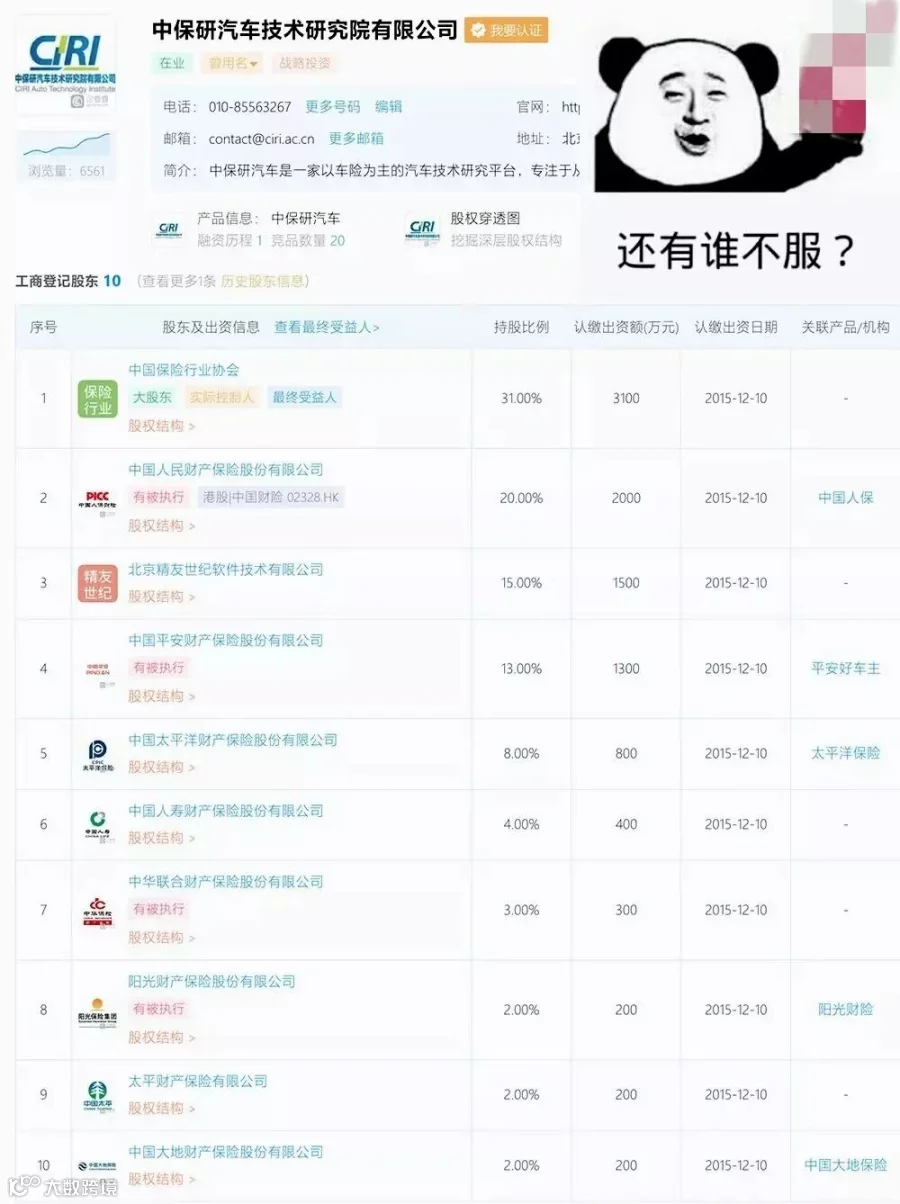
Task: Click the 产品信息 CIRI icon
Action: (x=168, y=229)
